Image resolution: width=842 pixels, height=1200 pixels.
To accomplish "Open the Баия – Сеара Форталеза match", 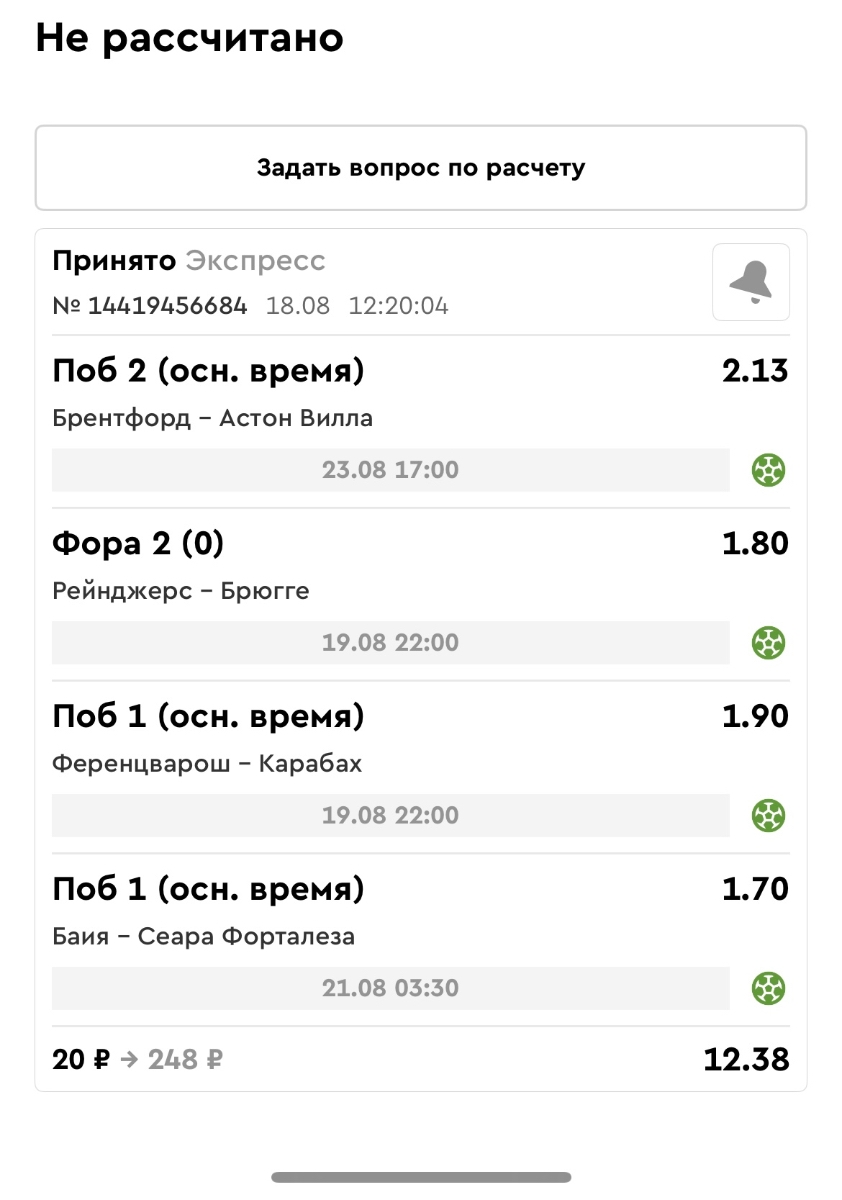I will coord(203,937).
